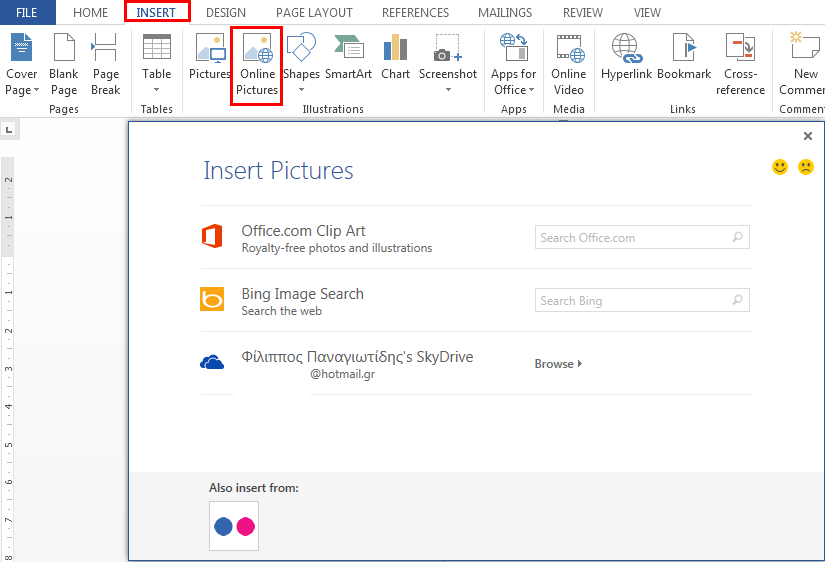This screenshot has height=562, width=825.
Task: Expand Apps for Office menu
Action: point(514,64)
